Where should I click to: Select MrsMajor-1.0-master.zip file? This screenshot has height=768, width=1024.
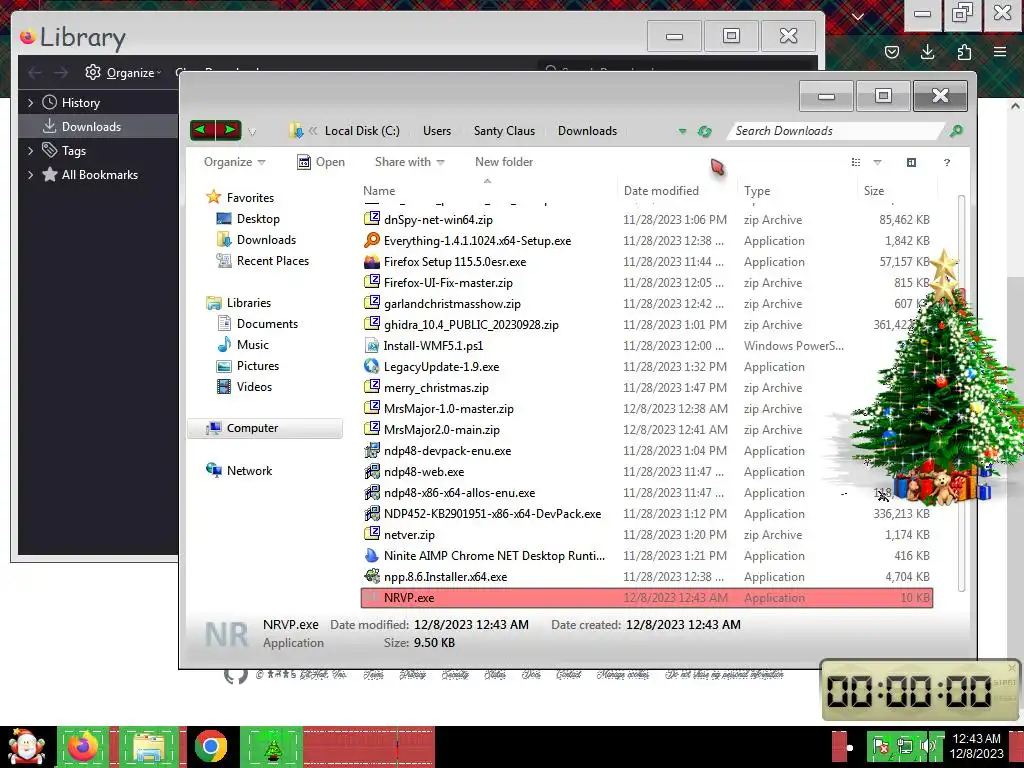point(449,408)
